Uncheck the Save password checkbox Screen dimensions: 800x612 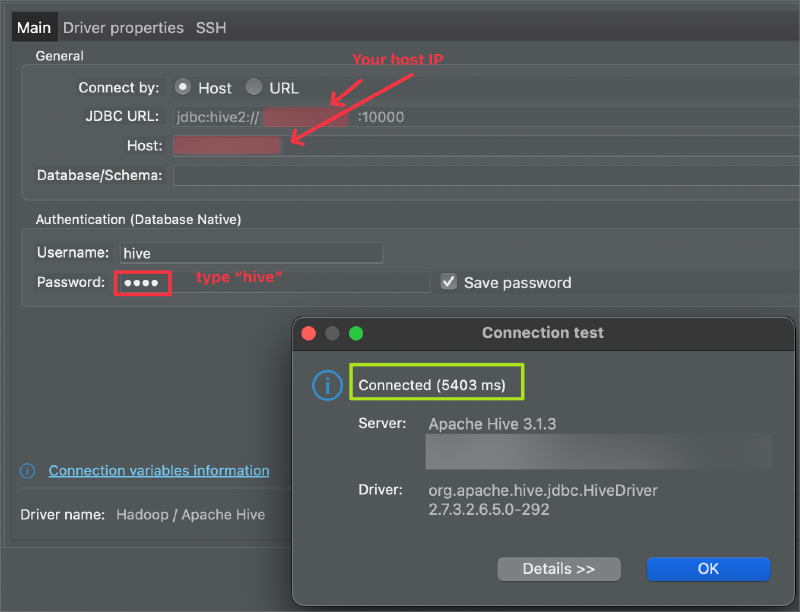tap(449, 283)
